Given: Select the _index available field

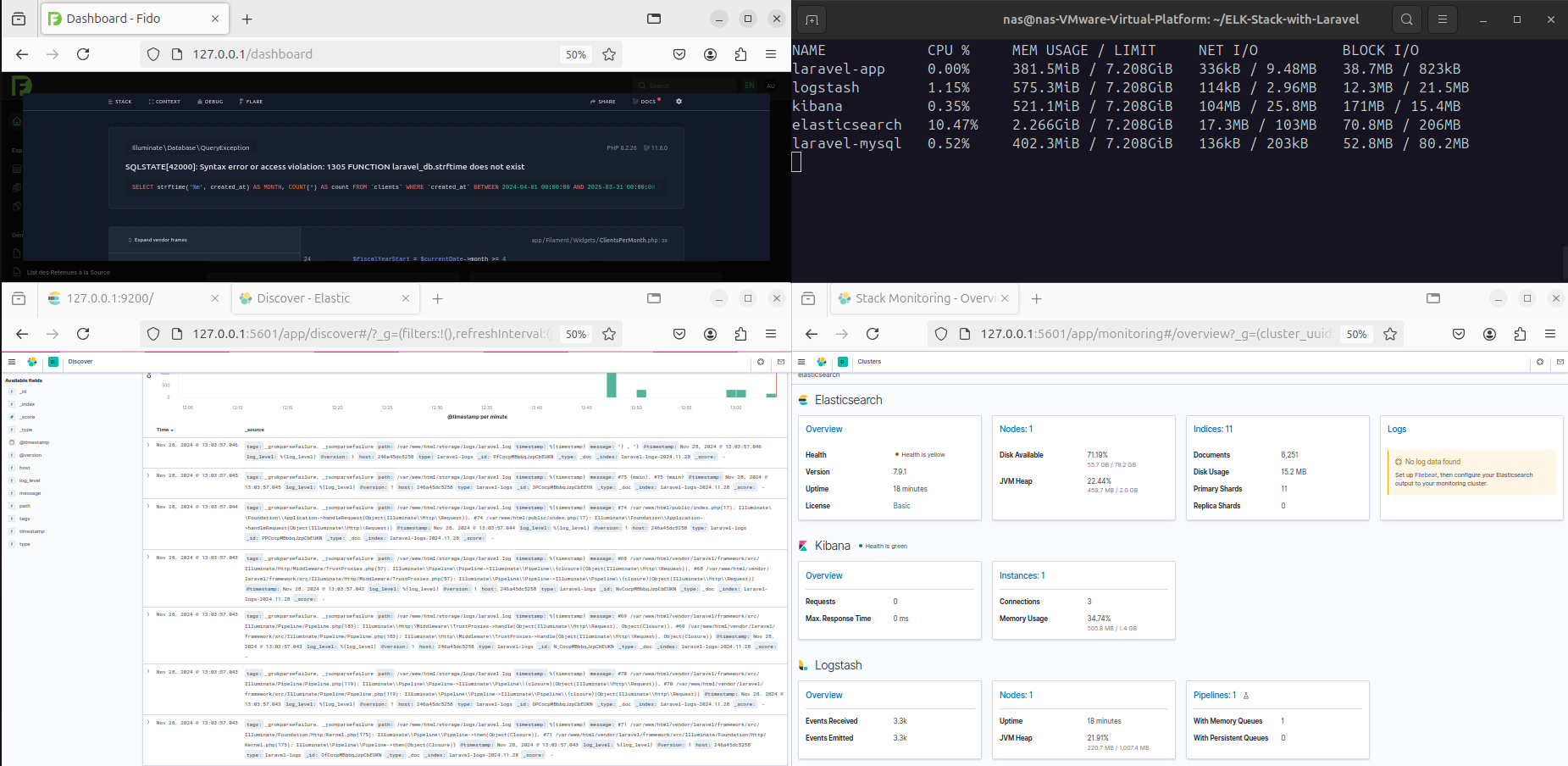Looking at the screenshot, I should (x=27, y=404).
